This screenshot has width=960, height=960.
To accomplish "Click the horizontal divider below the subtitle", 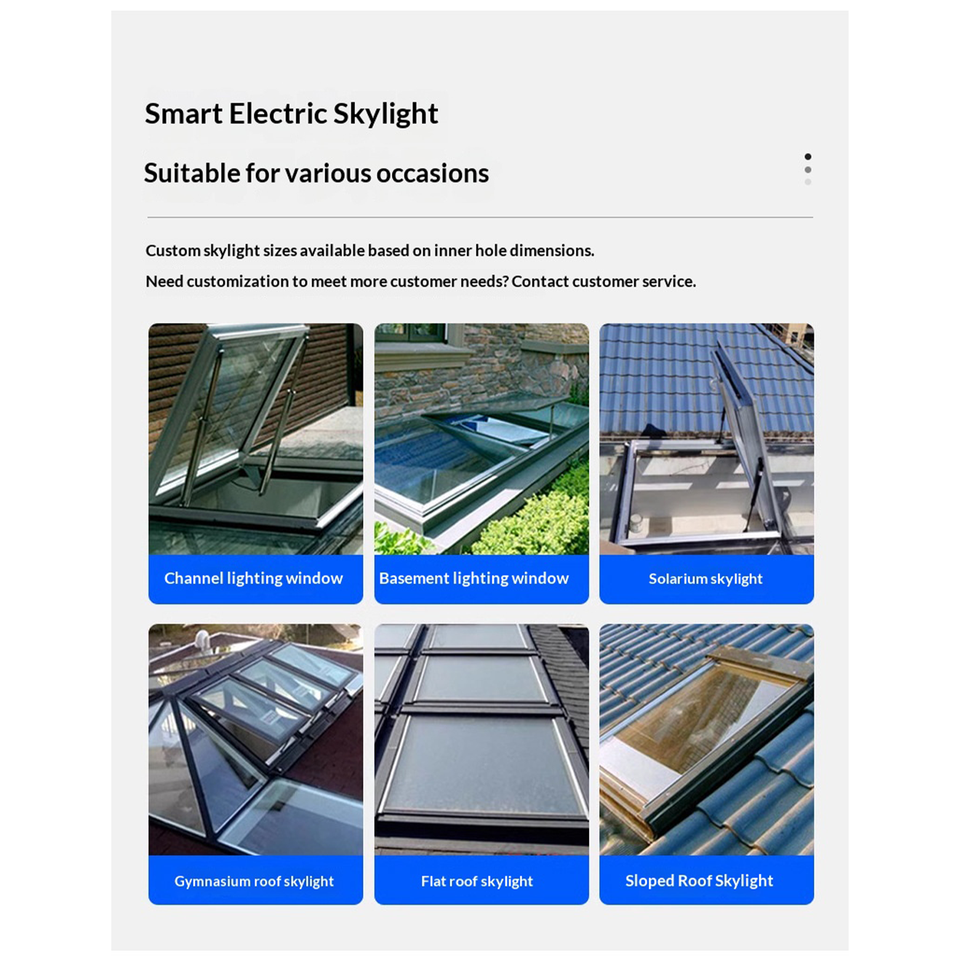I will 480,217.
